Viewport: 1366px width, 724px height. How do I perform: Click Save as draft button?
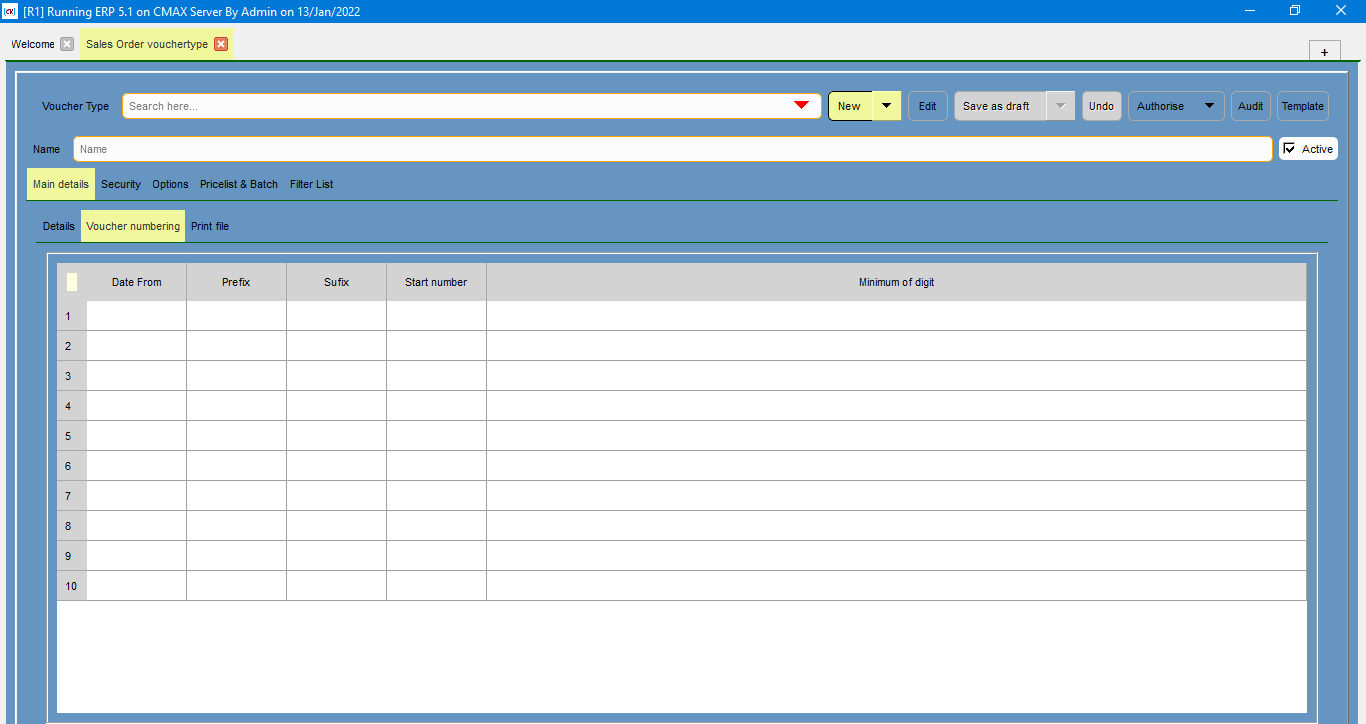click(1000, 106)
